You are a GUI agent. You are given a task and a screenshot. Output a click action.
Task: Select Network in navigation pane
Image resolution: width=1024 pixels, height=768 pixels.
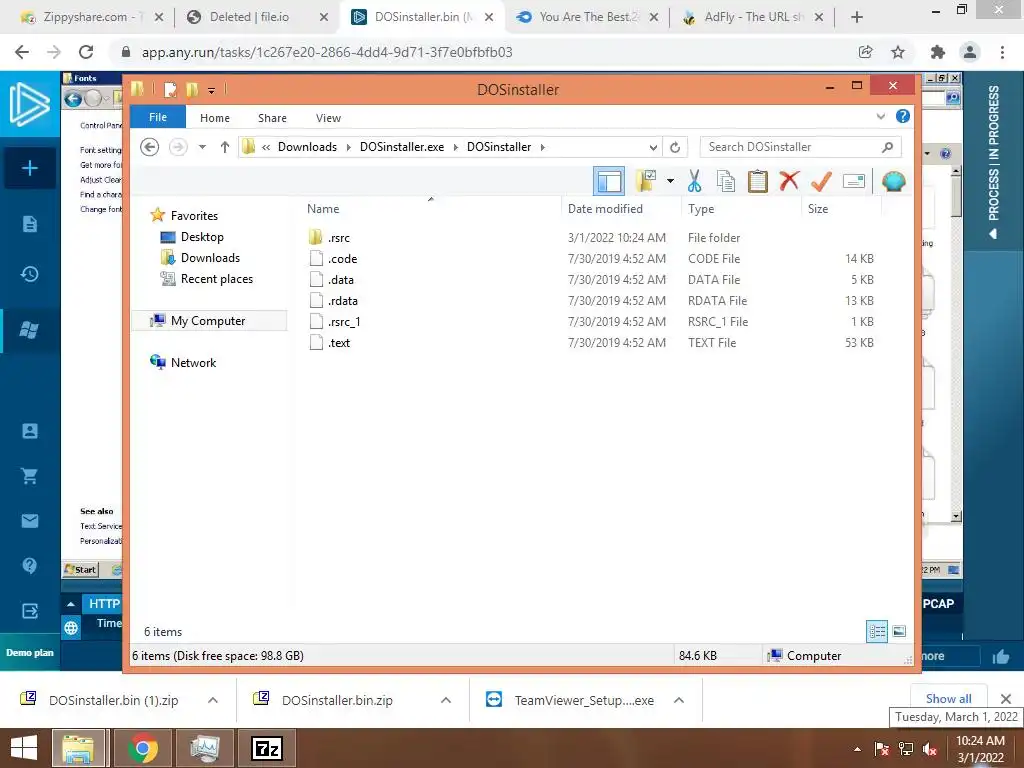point(193,362)
